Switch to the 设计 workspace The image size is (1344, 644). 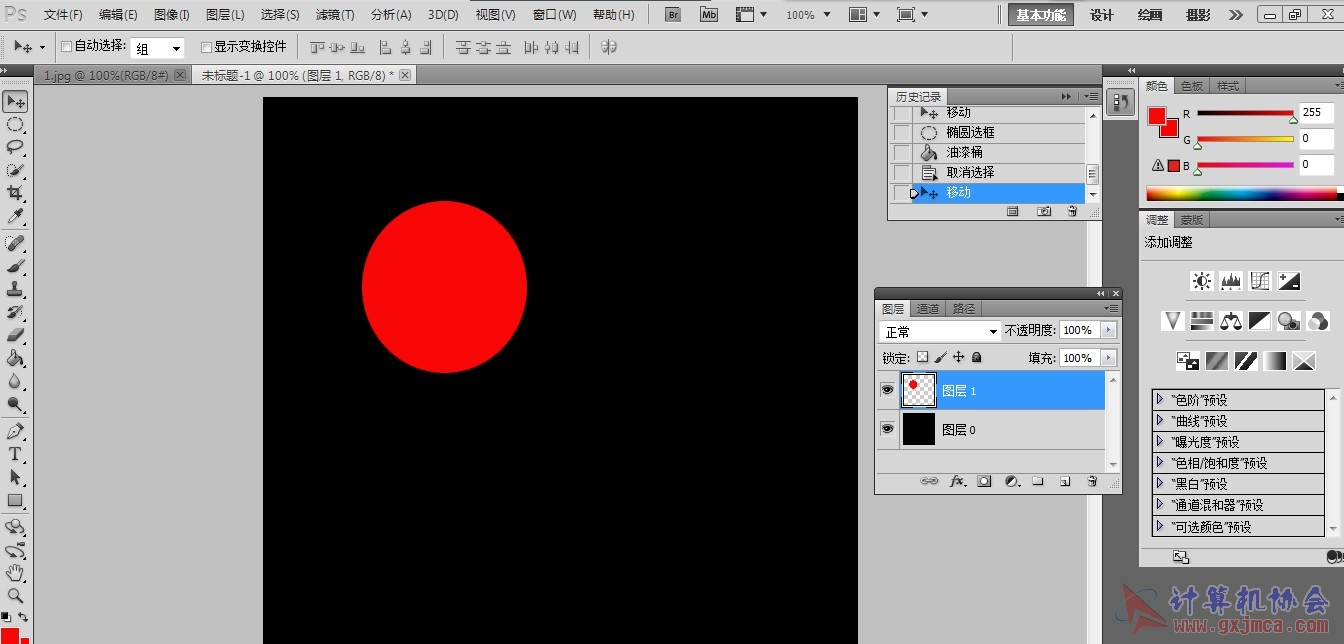coord(1102,15)
